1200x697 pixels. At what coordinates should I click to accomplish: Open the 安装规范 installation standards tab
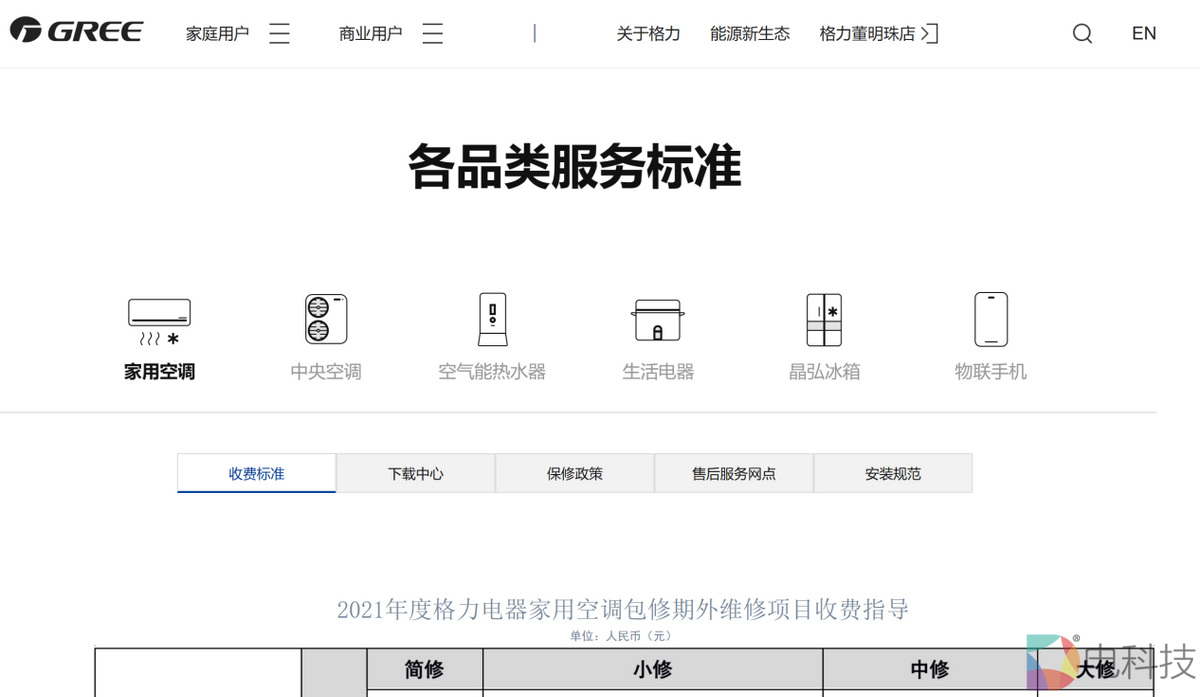892,472
